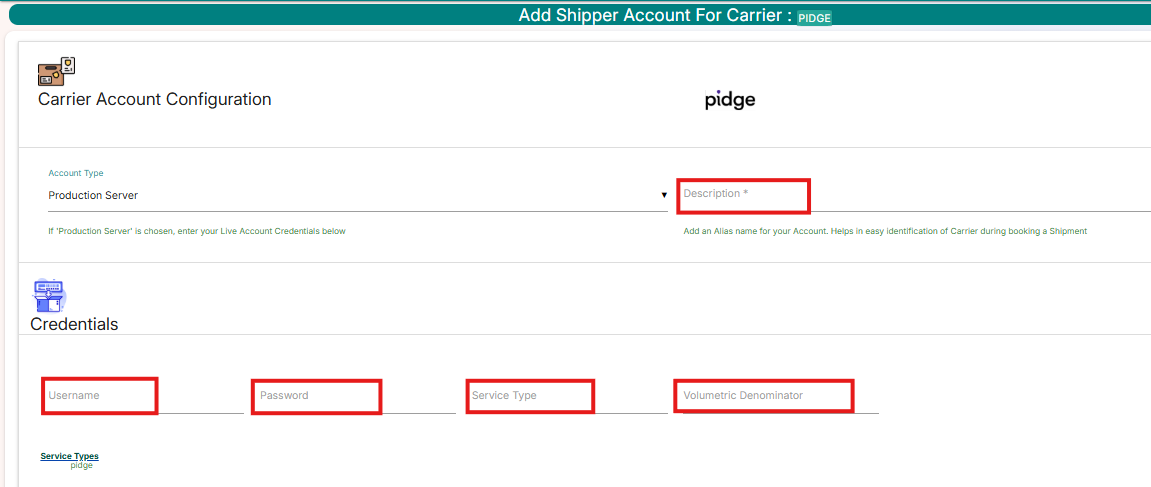This screenshot has width=1151, height=487.
Task: Click the Account Type label
Action: pyautogui.click(x=76, y=173)
